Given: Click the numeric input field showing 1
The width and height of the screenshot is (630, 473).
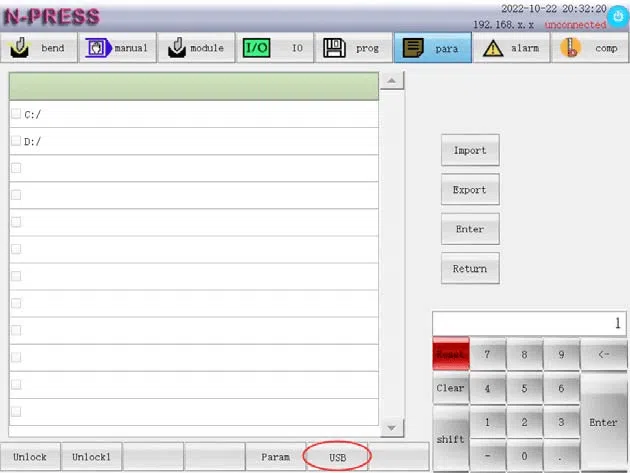Looking at the screenshot, I should tap(529, 324).
